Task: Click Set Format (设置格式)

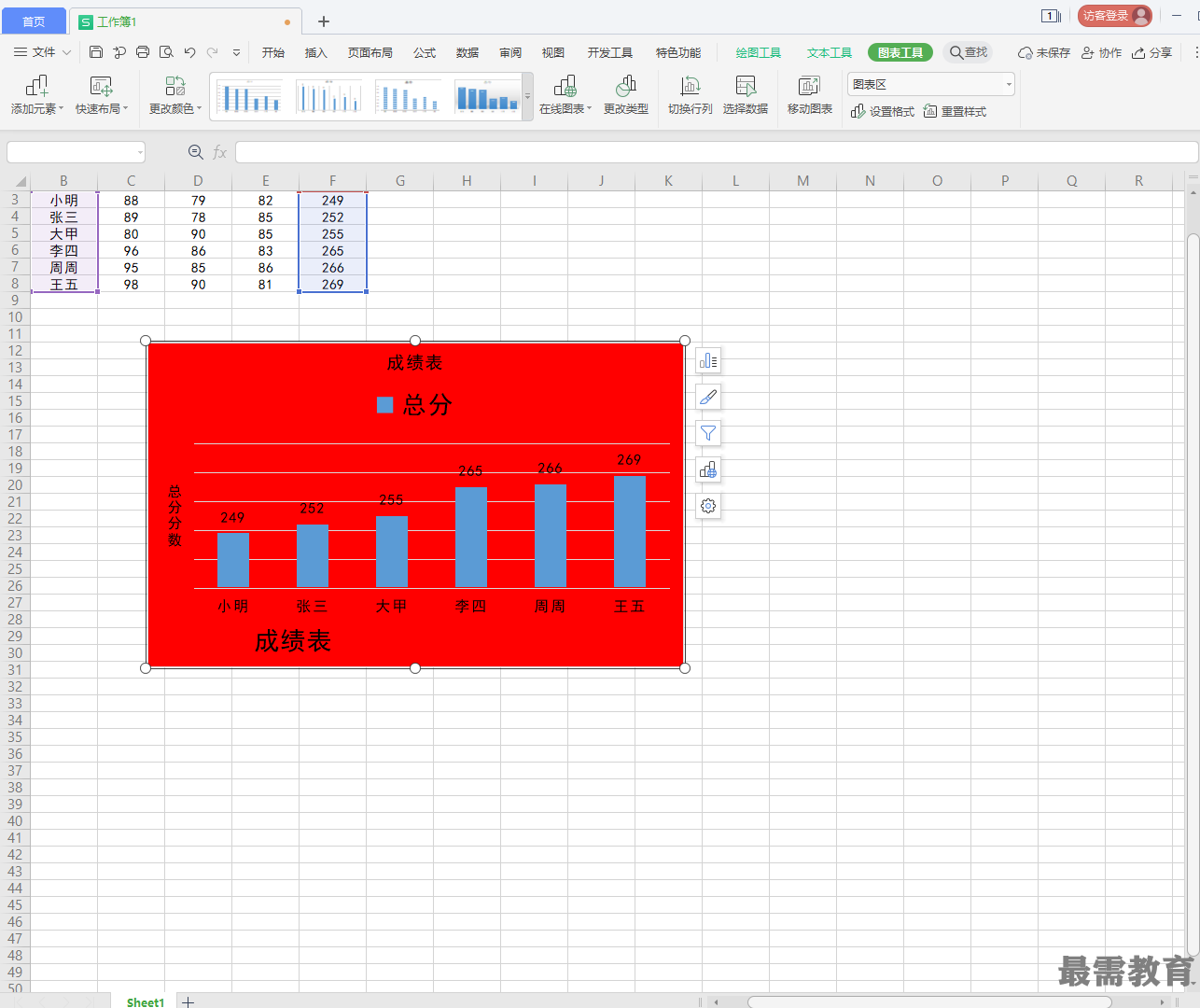Action: [883, 111]
